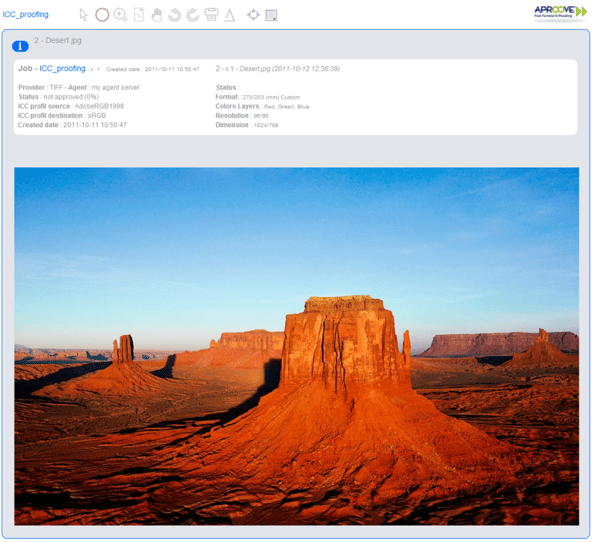
Task: Click the four-arrow crosshair icon
Action: (x=253, y=15)
